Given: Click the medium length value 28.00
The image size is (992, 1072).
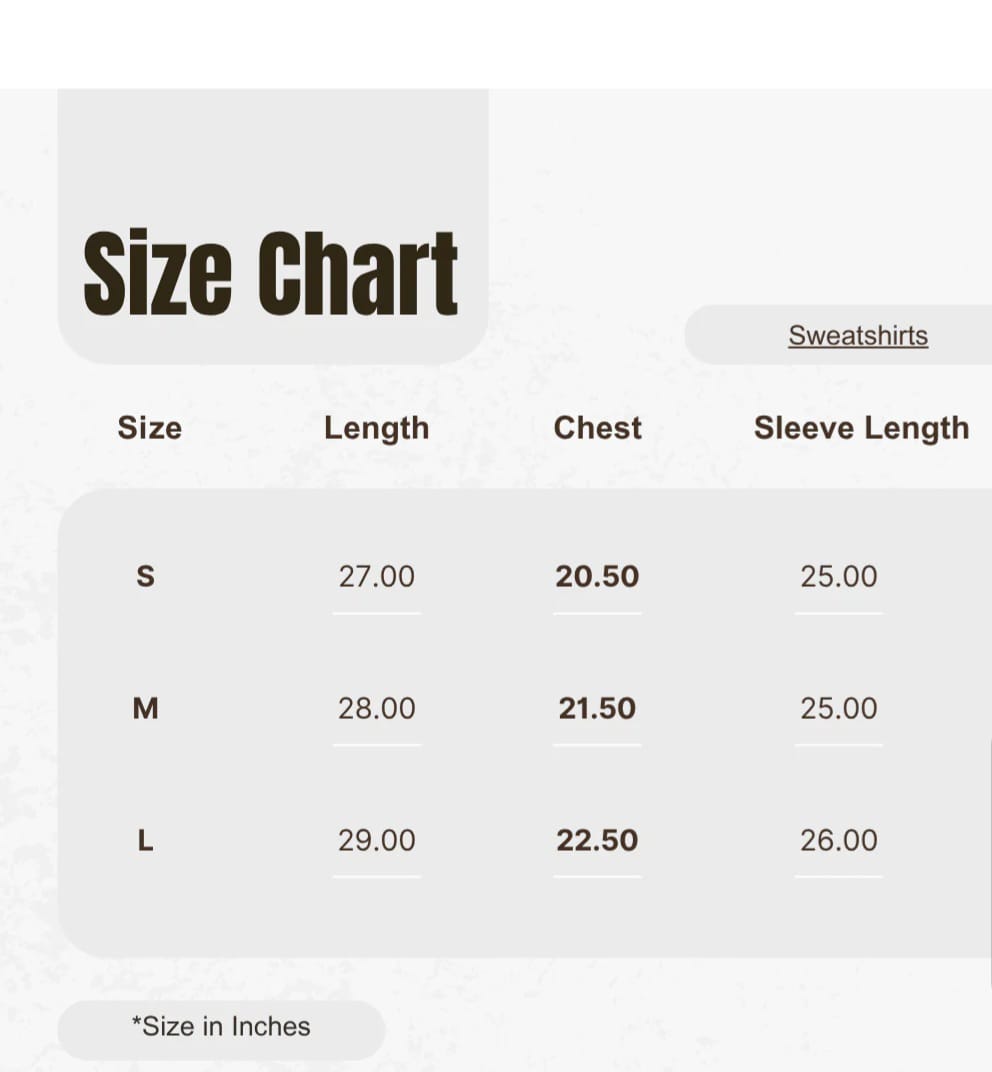Looking at the screenshot, I should coord(376,709).
